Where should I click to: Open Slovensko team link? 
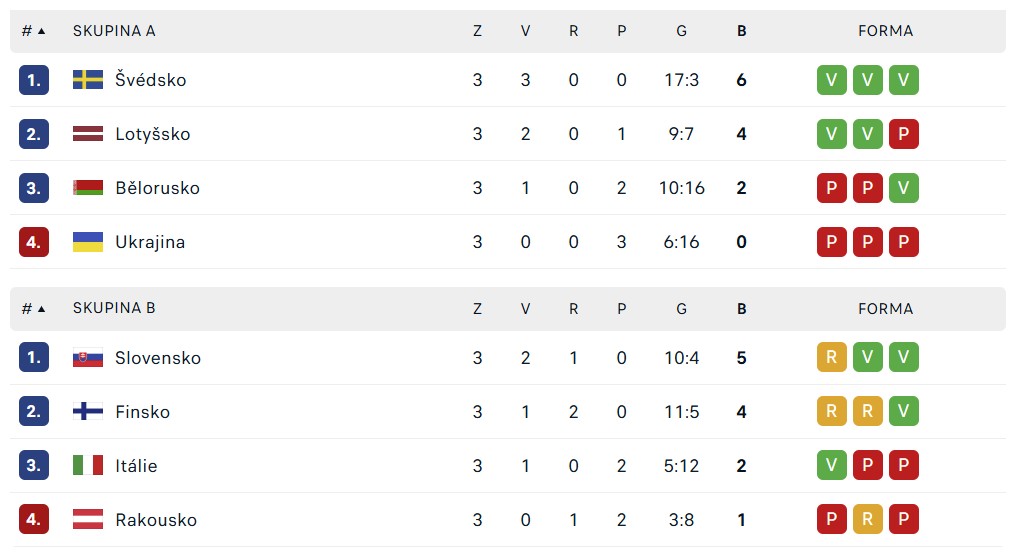coord(158,358)
